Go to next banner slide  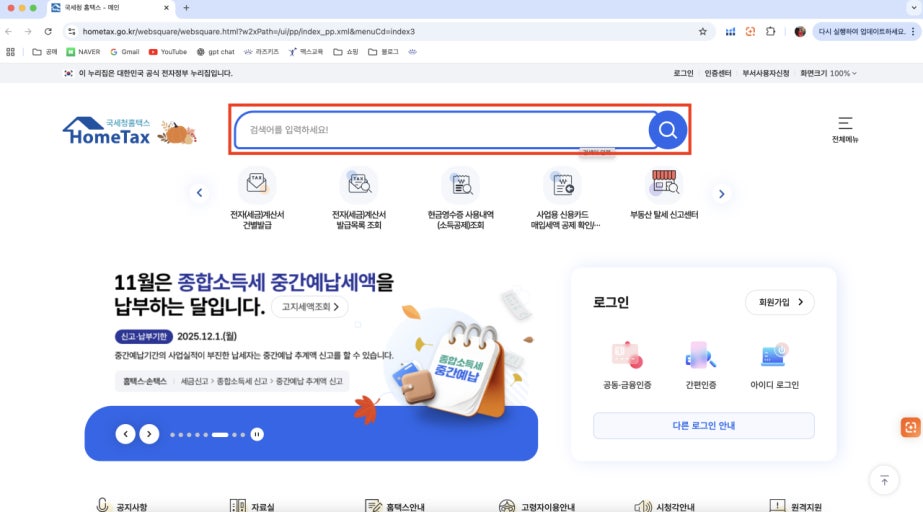149,434
